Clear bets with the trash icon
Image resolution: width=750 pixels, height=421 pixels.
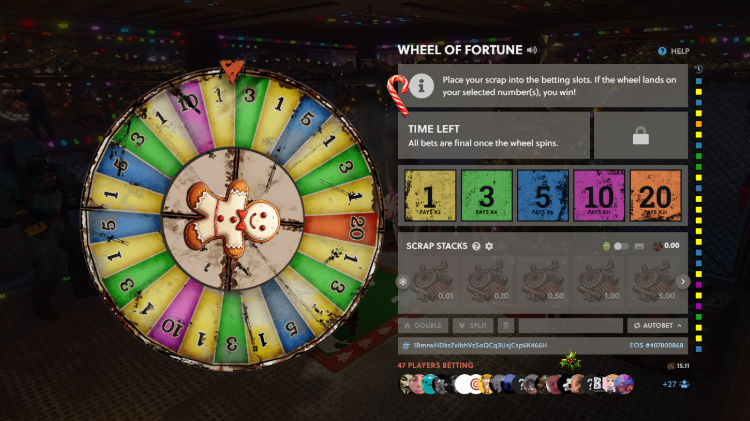[506, 325]
